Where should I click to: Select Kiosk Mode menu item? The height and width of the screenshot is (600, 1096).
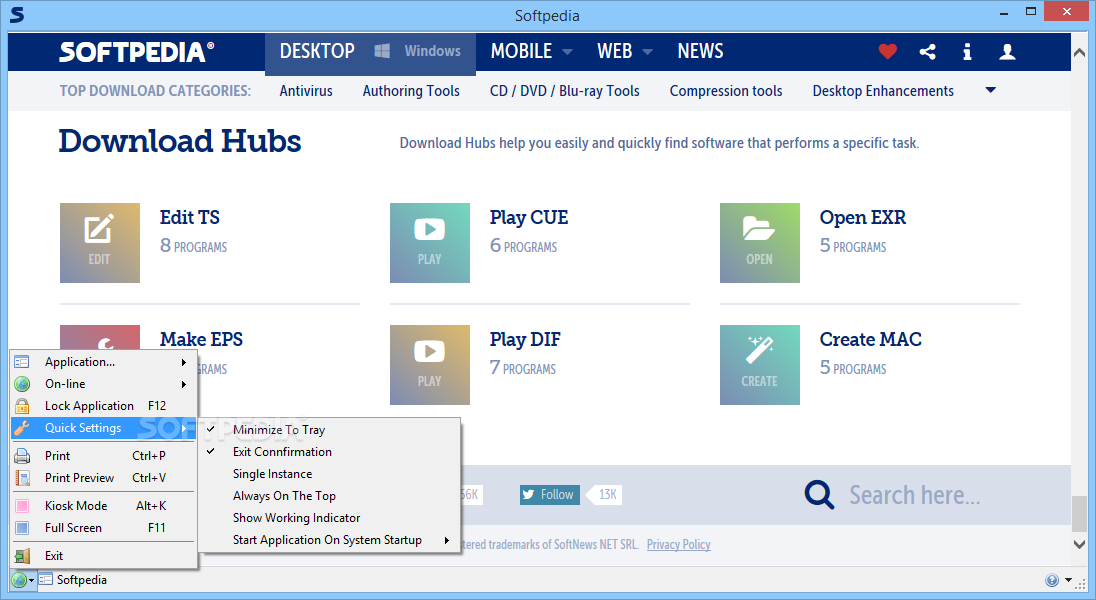[x=103, y=506]
